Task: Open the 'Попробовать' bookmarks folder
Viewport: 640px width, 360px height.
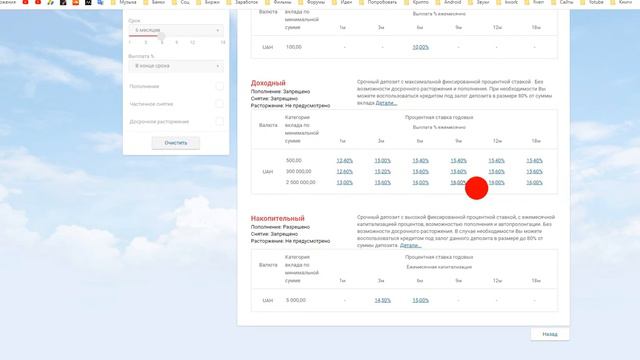Action: (x=378, y=2)
